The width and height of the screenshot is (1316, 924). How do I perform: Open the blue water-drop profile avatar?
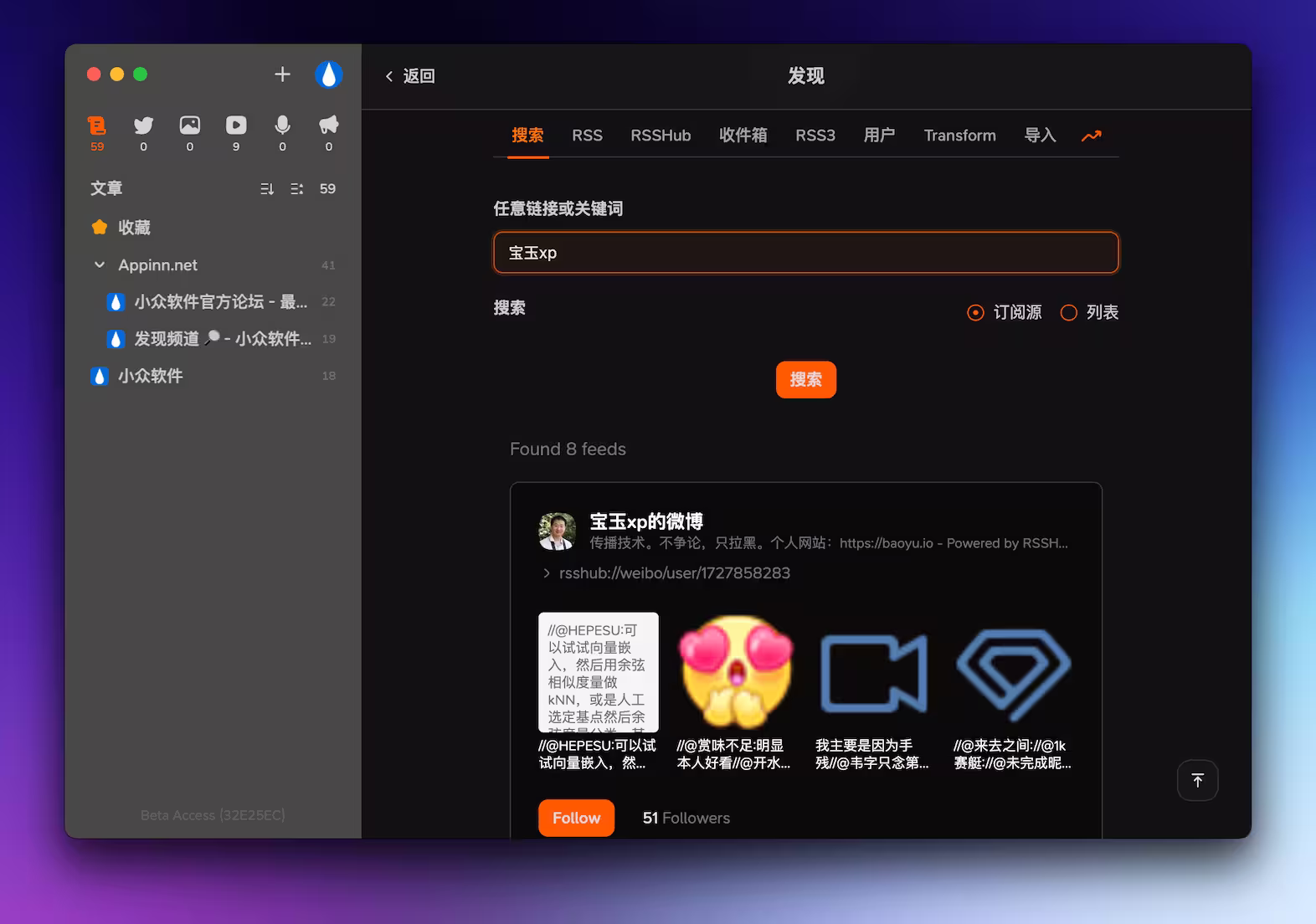click(328, 74)
